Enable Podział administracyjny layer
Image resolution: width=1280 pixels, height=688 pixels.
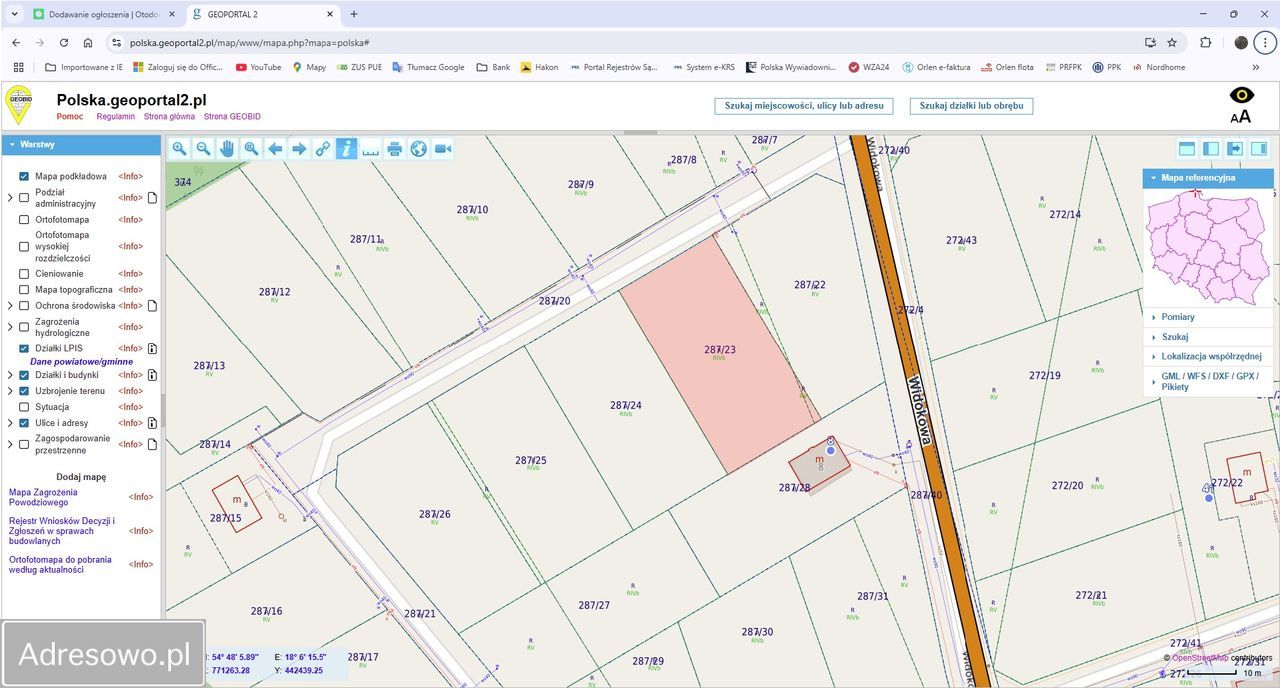pyautogui.click(x=24, y=198)
